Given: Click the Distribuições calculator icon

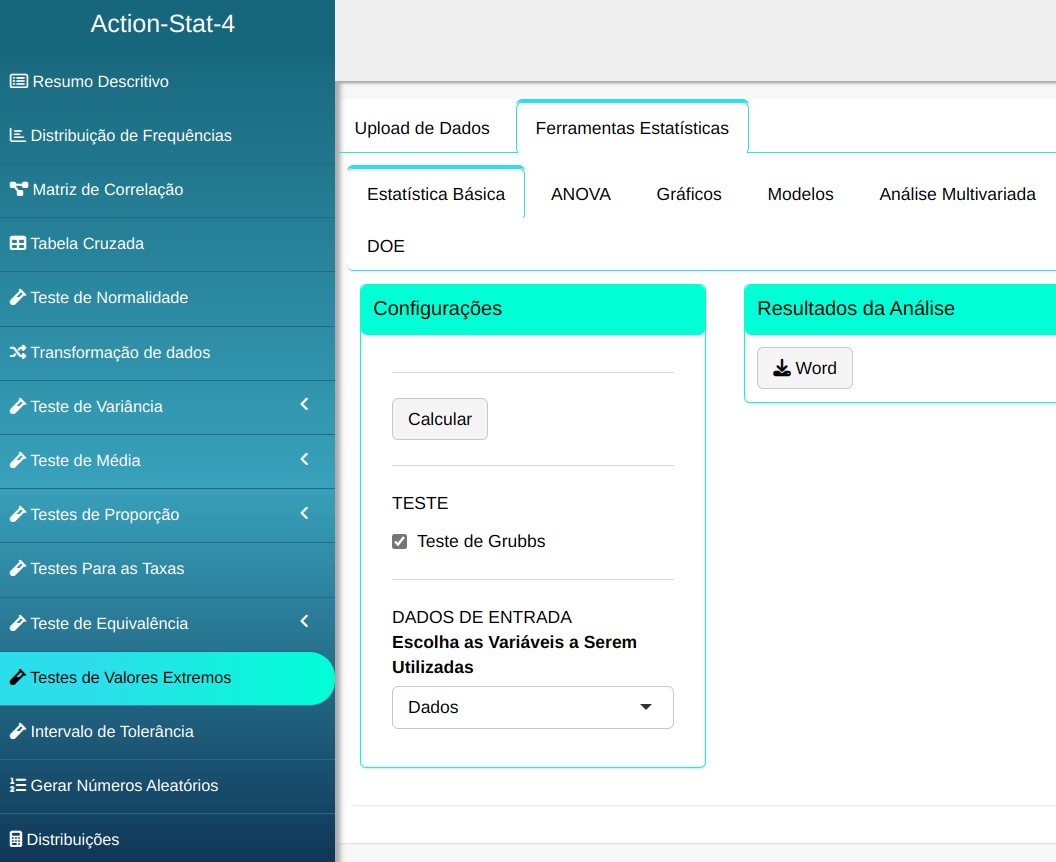Looking at the screenshot, I should [x=16, y=840].
